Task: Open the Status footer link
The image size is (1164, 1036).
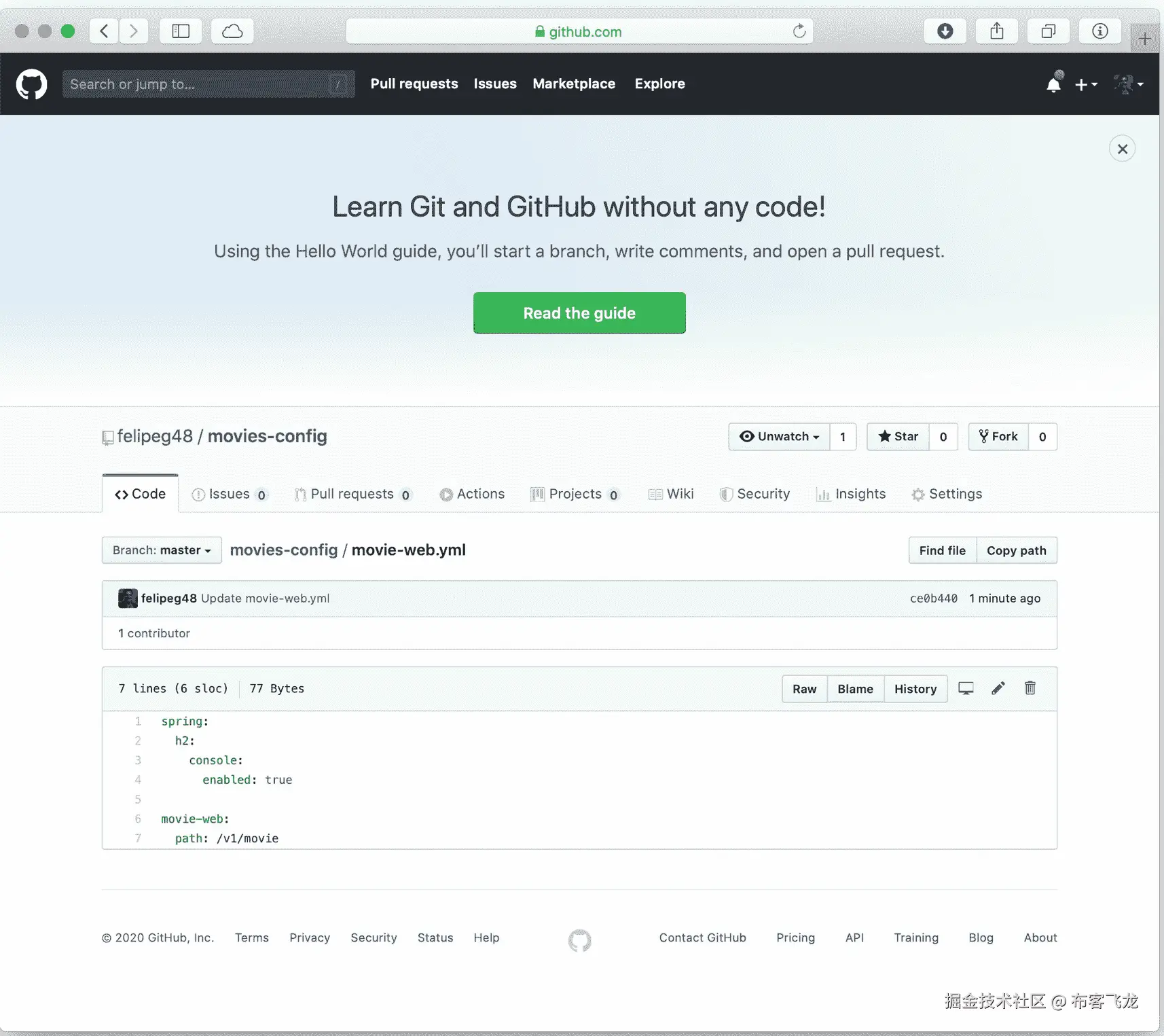Action: click(x=435, y=937)
